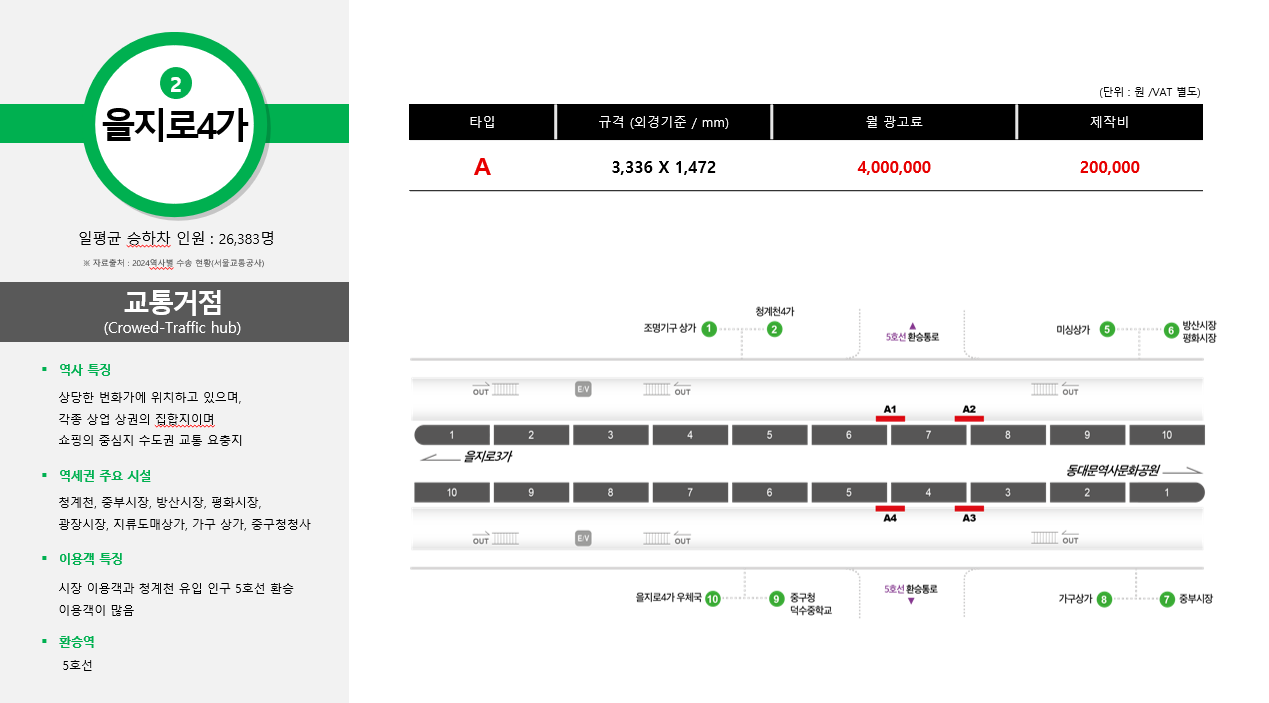Click the 제작비 column header
This screenshot has height=703, width=1269.
pyautogui.click(x=1110, y=122)
